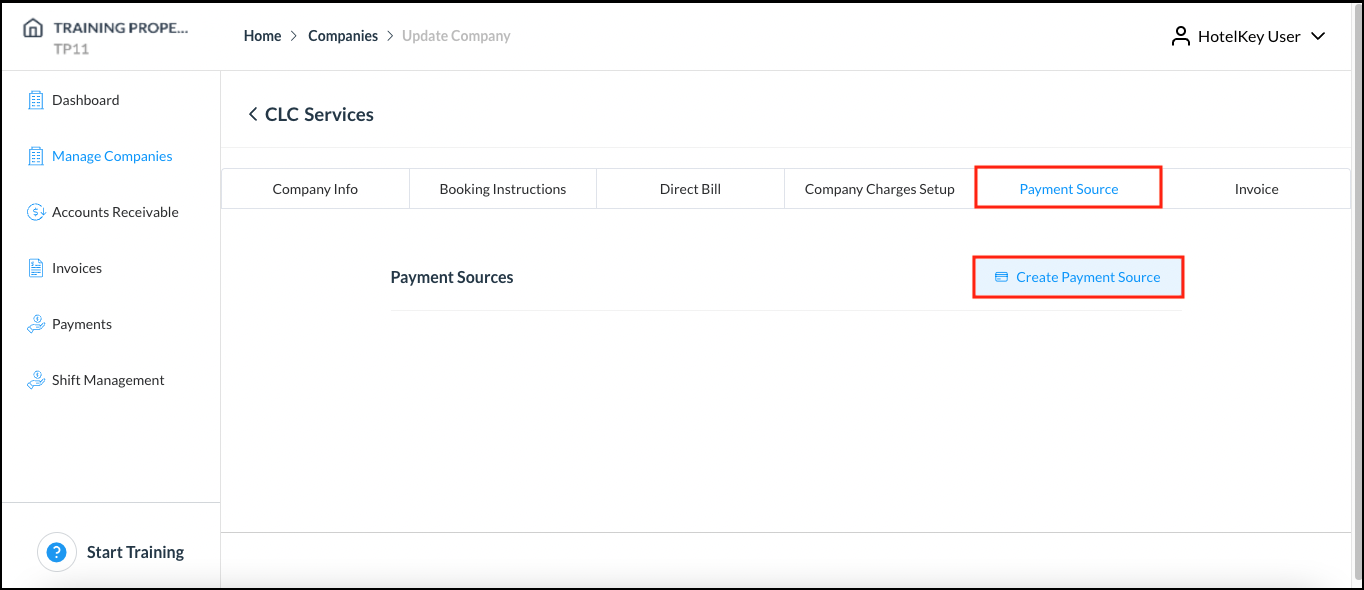The height and width of the screenshot is (590, 1364).
Task: Click the Create Payment Source button
Action: [1078, 277]
